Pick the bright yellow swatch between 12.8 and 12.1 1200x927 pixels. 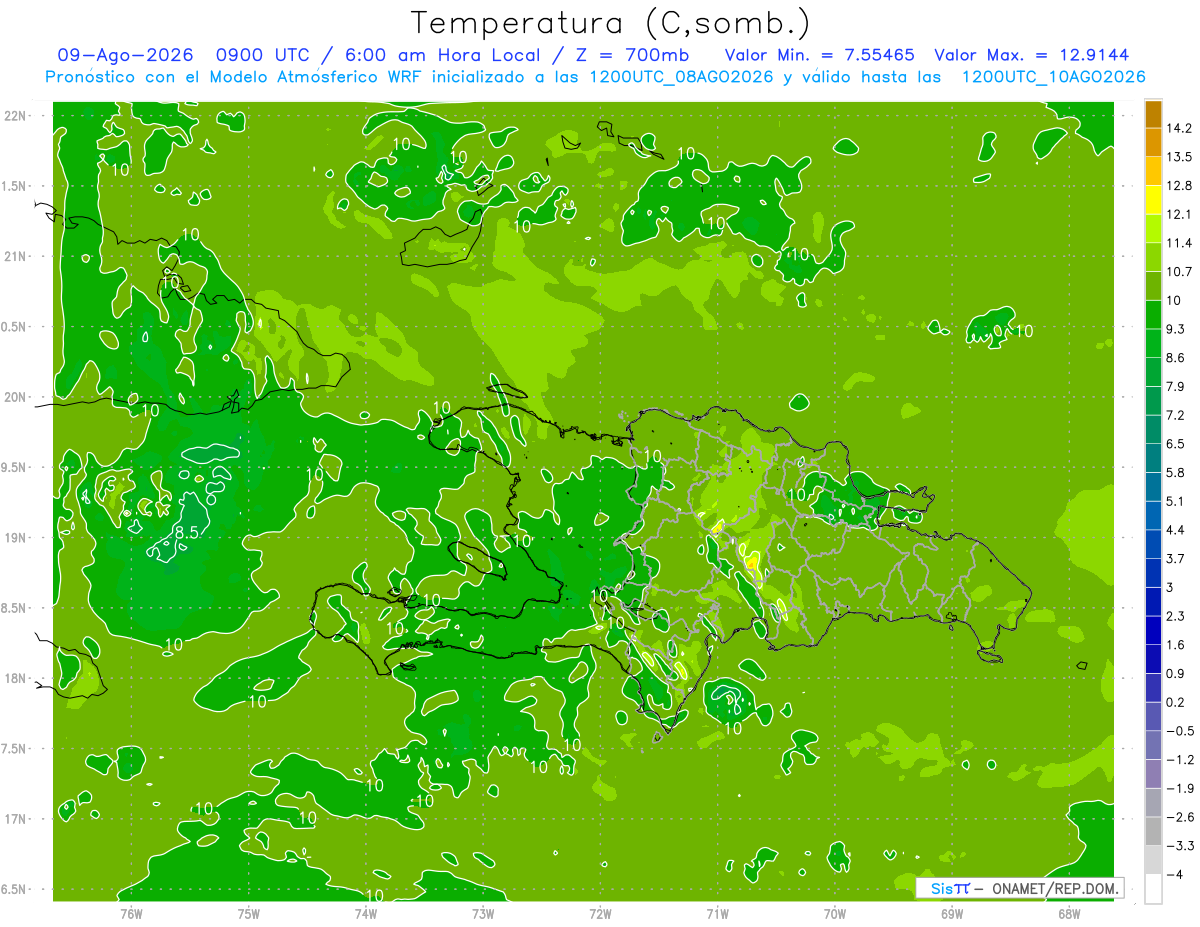coord(1153,200)
